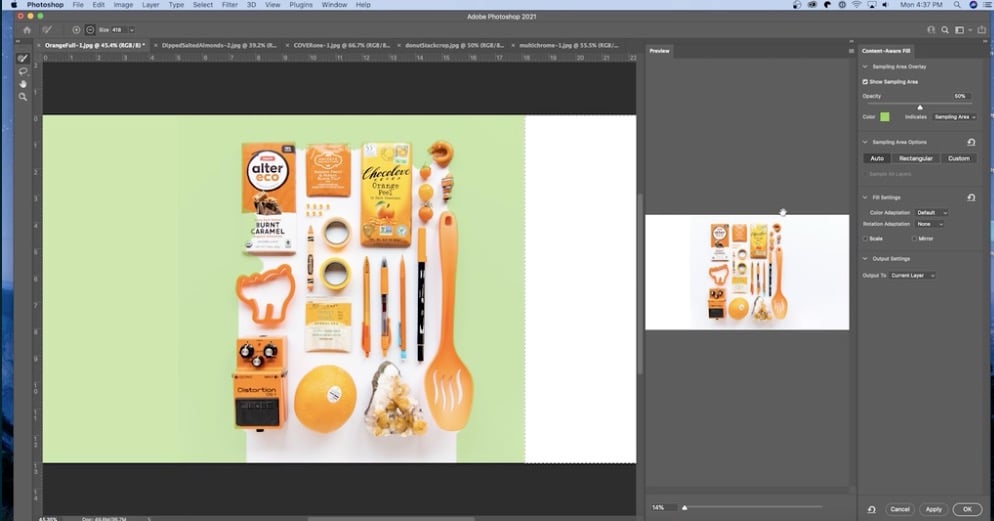Open the Filter menu
994x521 pixels.
pos(229,5)
